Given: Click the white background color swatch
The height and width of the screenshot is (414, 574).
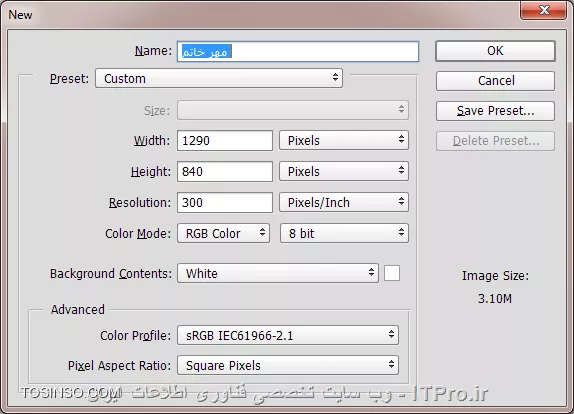Looking at the screenshot, I should [x=392, y=273].
